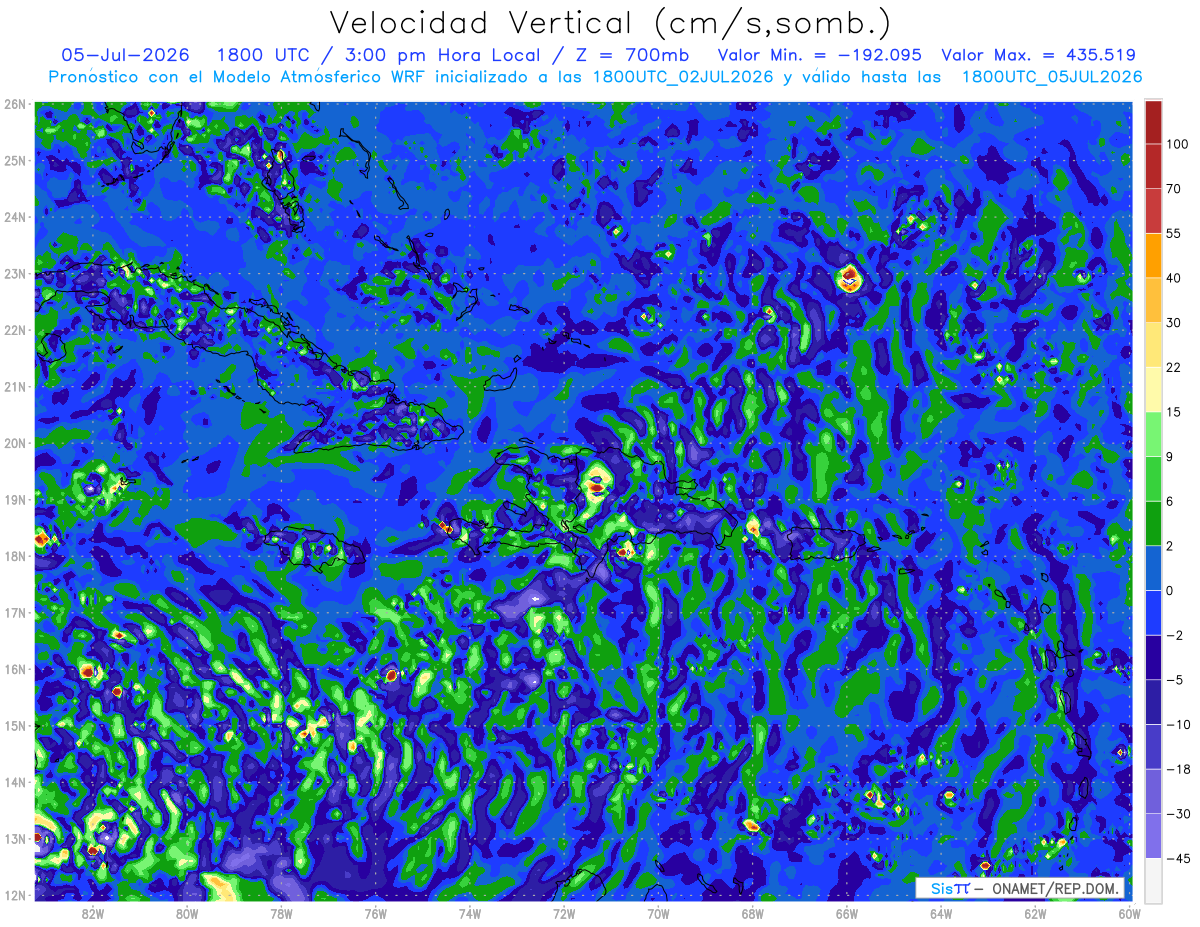Click the '60W' longitude label
1200x927 pixels.
1130,914
